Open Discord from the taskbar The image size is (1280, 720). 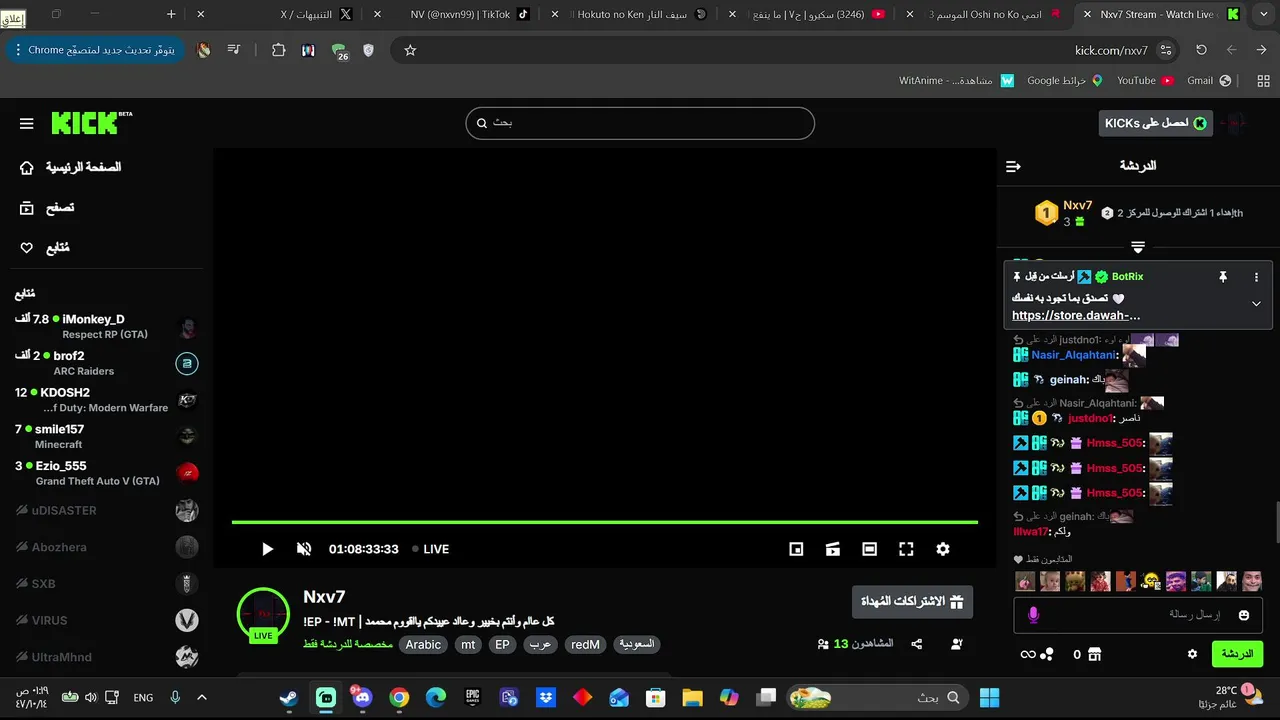click(x=362, y=697)
